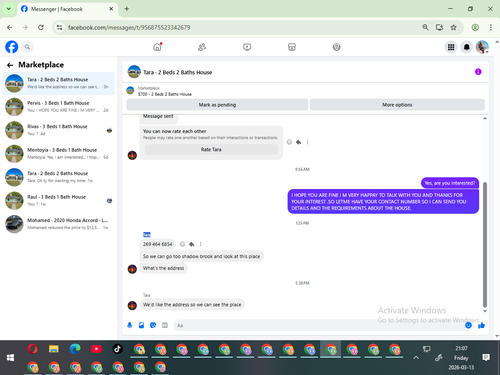
Task: Click the 'What's the address' message
Action: coord(163,268)
